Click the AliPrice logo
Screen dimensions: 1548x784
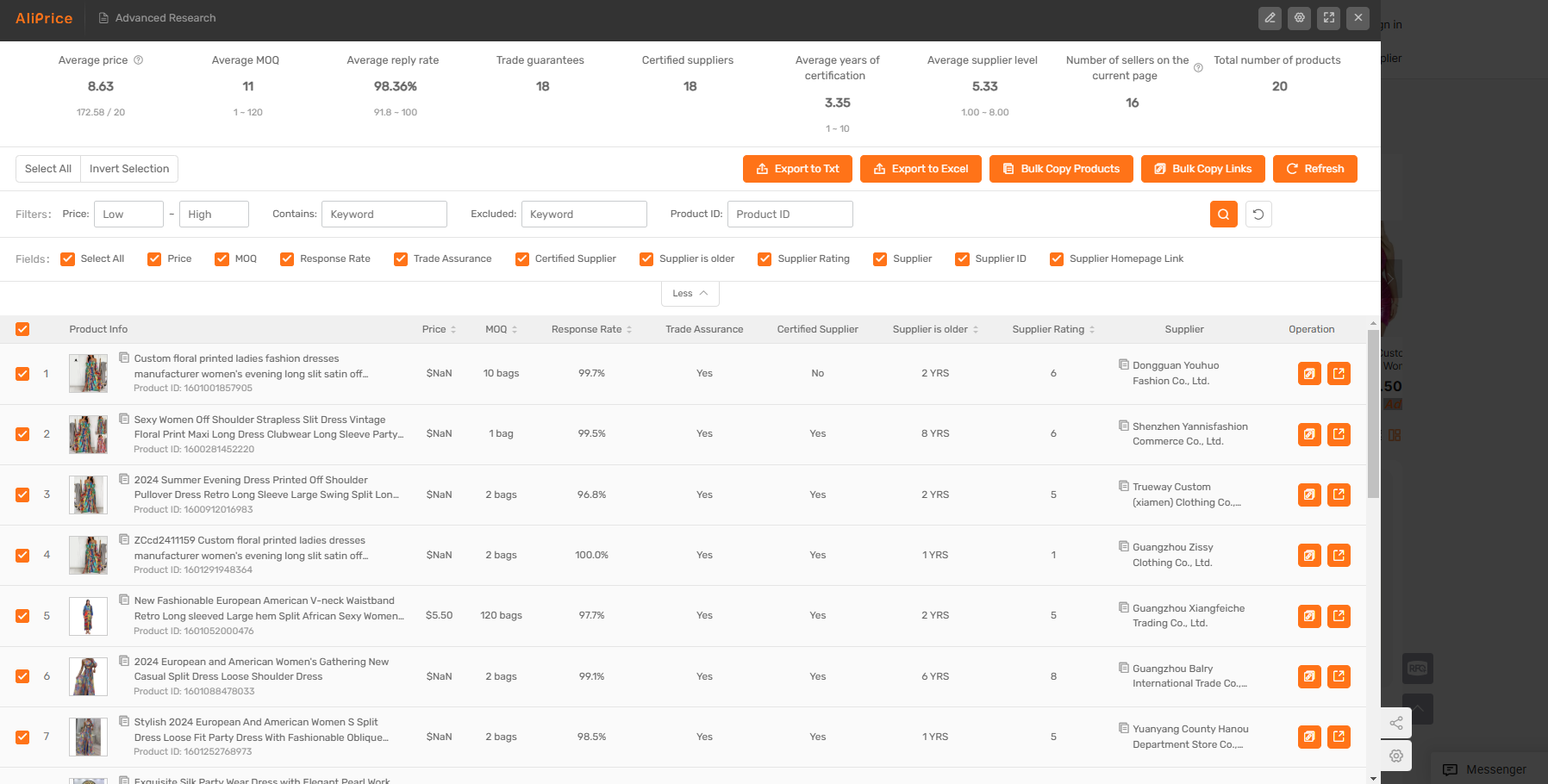[44, 18]
